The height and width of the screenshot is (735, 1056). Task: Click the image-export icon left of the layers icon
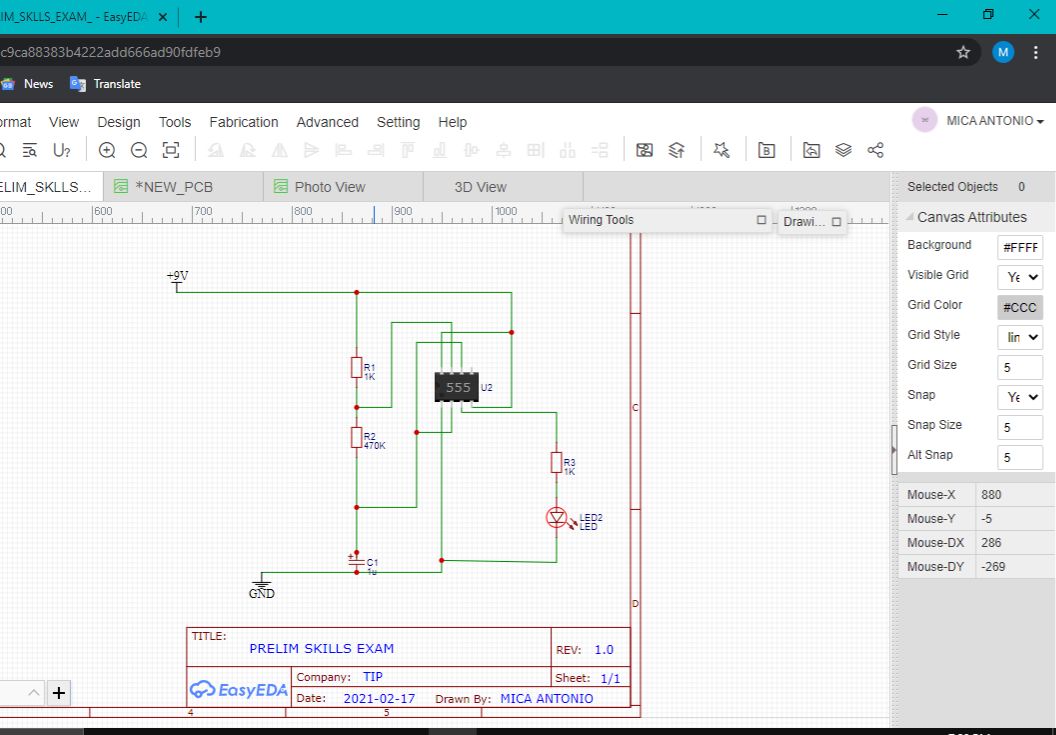[811, 149]
